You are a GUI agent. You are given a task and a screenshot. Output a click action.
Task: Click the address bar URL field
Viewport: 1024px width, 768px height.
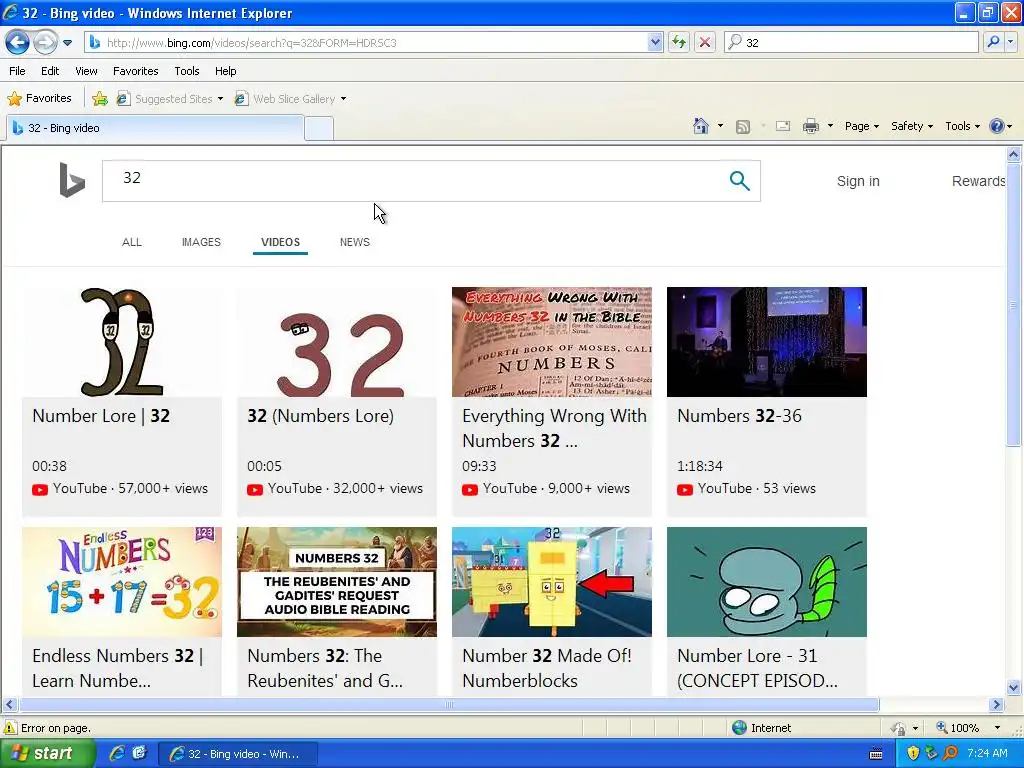point(366,42)
